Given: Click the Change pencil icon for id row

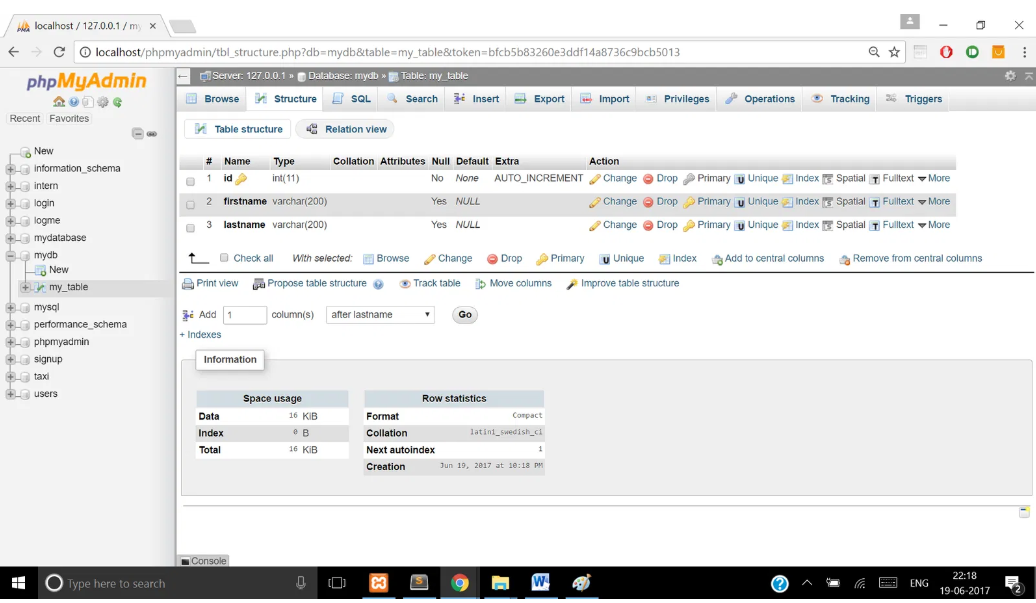Looking at the screenshot, I should [x=595, y=179].
